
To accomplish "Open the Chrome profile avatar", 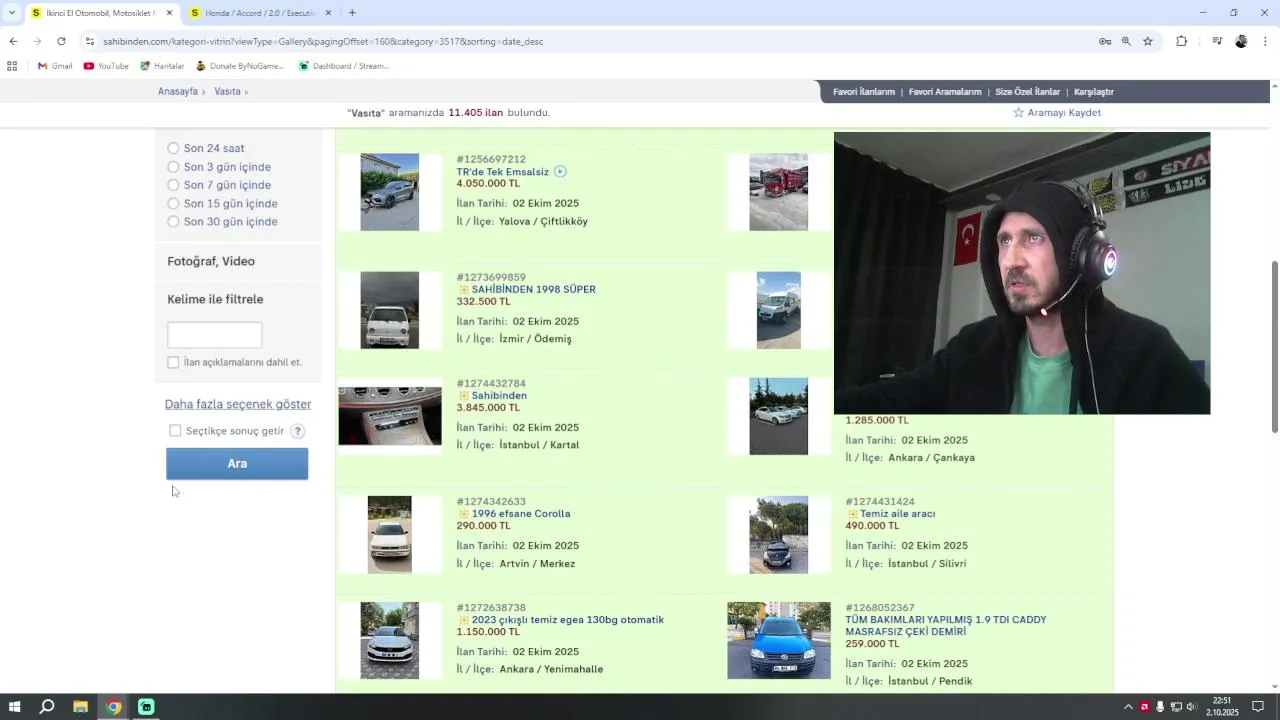I will [x=1241, y=41].
